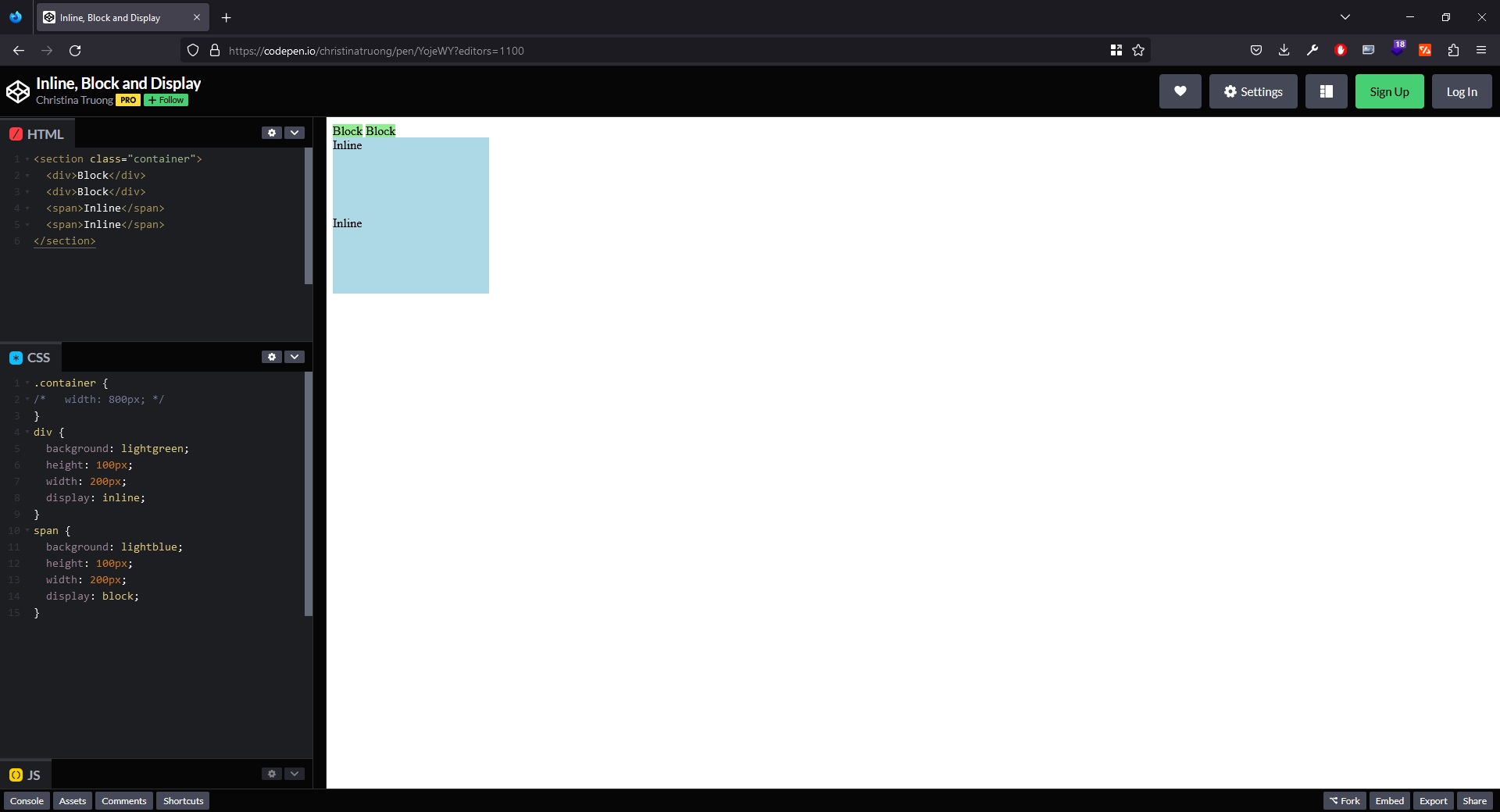Open the Assets panel

pyautogui.click(x=73, y=801)
